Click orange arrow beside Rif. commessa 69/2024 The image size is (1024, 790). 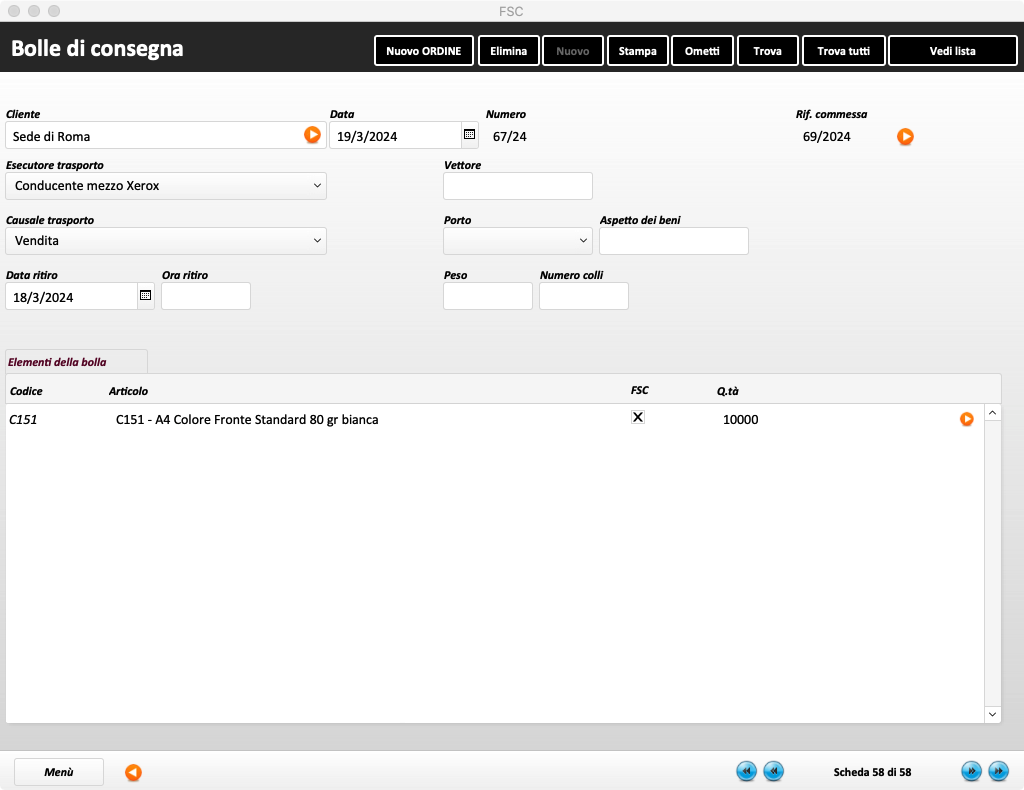(905, 136)
